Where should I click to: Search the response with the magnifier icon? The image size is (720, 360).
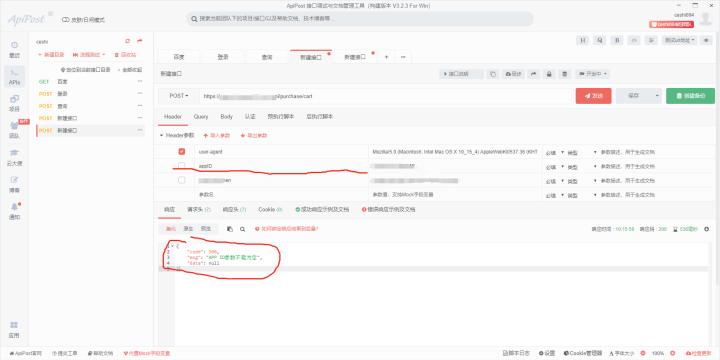(242, 229)
